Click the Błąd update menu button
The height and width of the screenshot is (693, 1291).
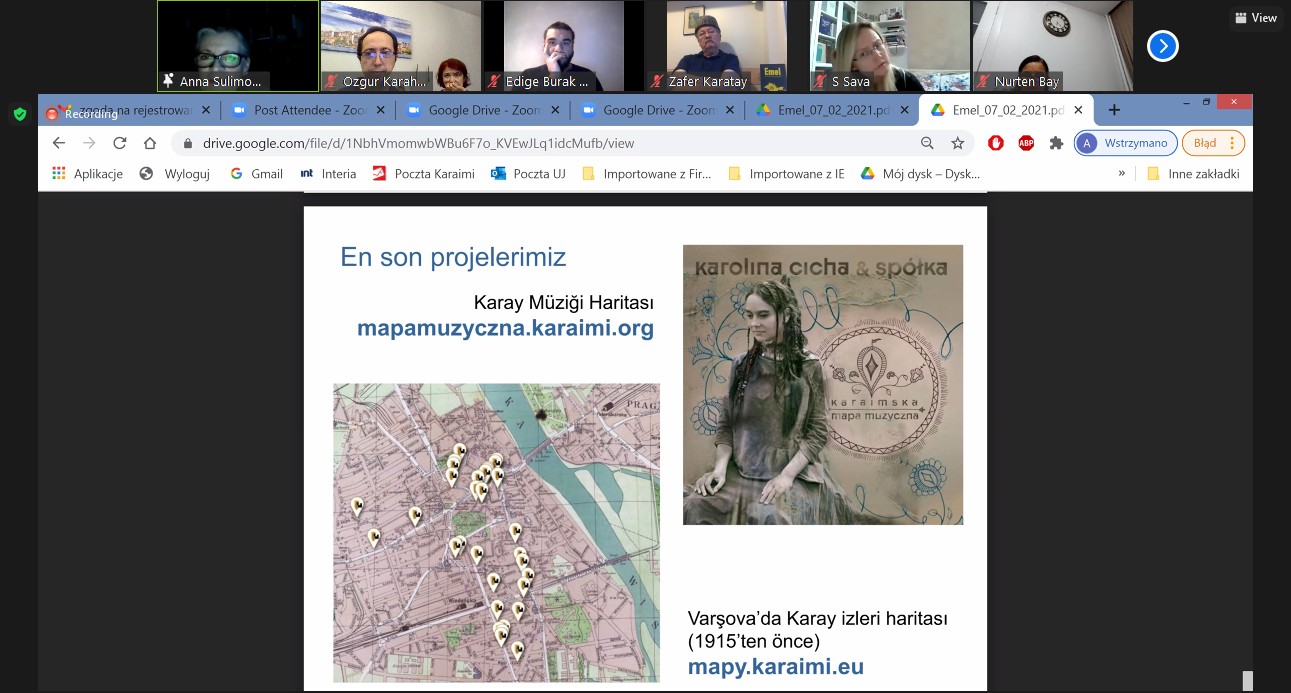[1214, 143]
